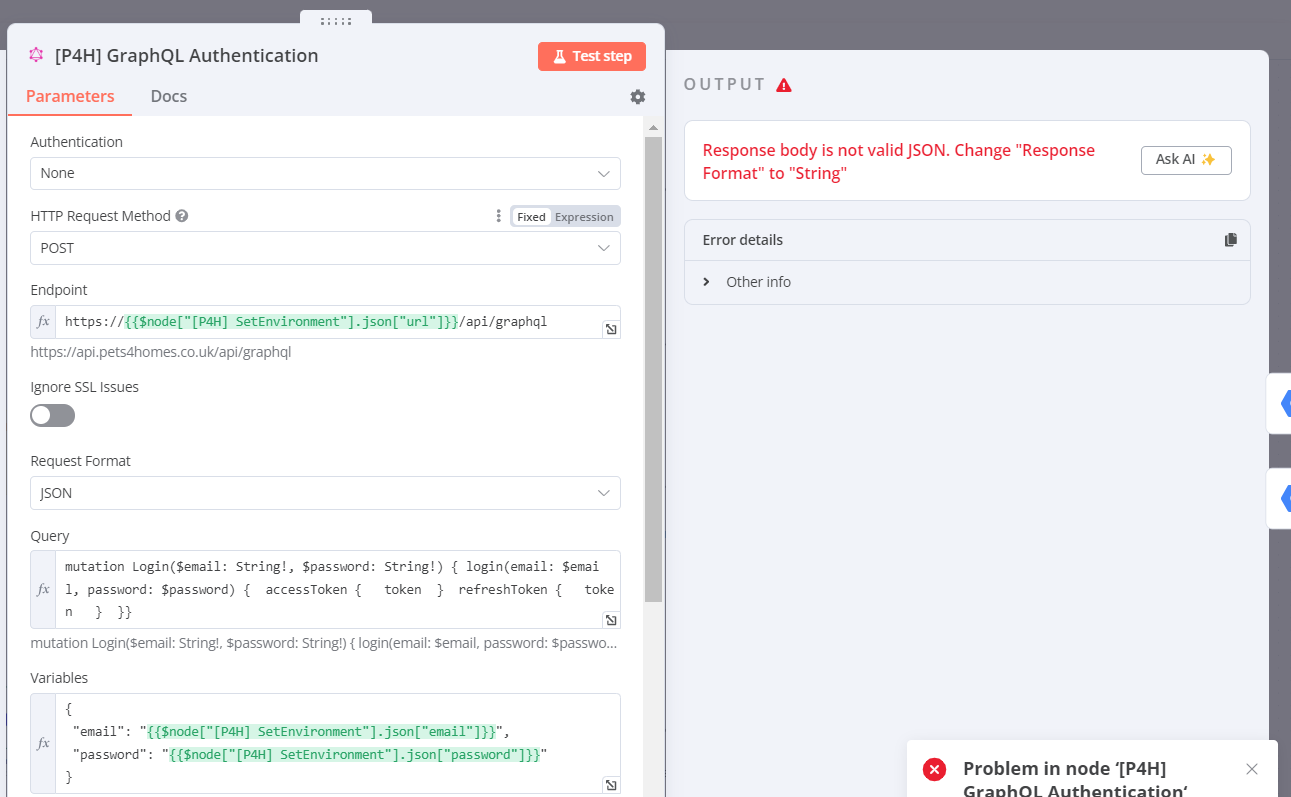Click the Test step button
Image resolution: width=1291 pixels, height=797 pixels.
(592, 56)
